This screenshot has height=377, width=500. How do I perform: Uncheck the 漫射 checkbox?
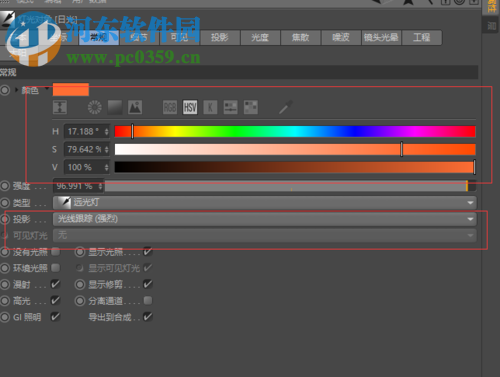tap(55, 284)
